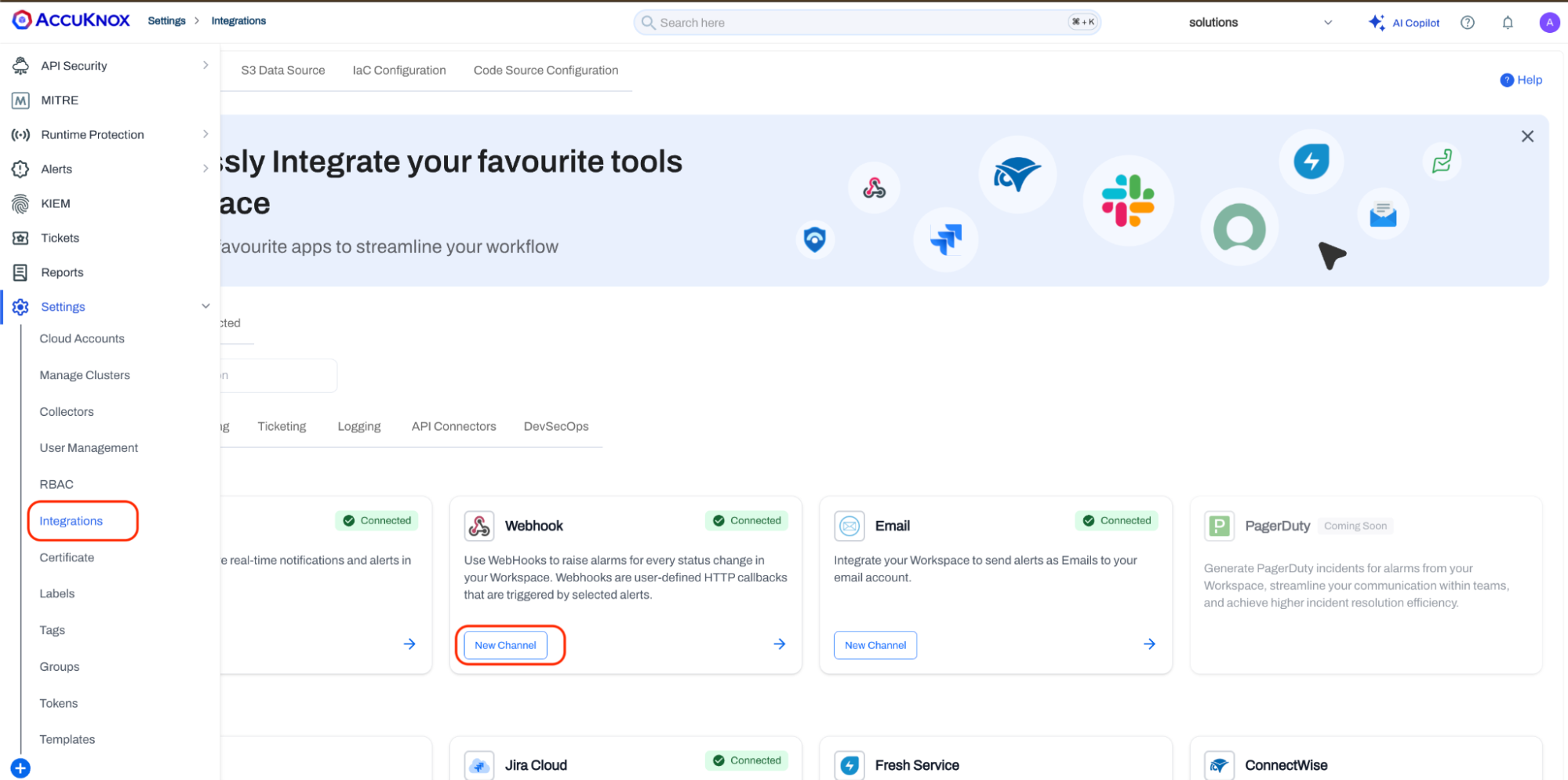Expand the Runtime Protection chevron

[206, 134]
